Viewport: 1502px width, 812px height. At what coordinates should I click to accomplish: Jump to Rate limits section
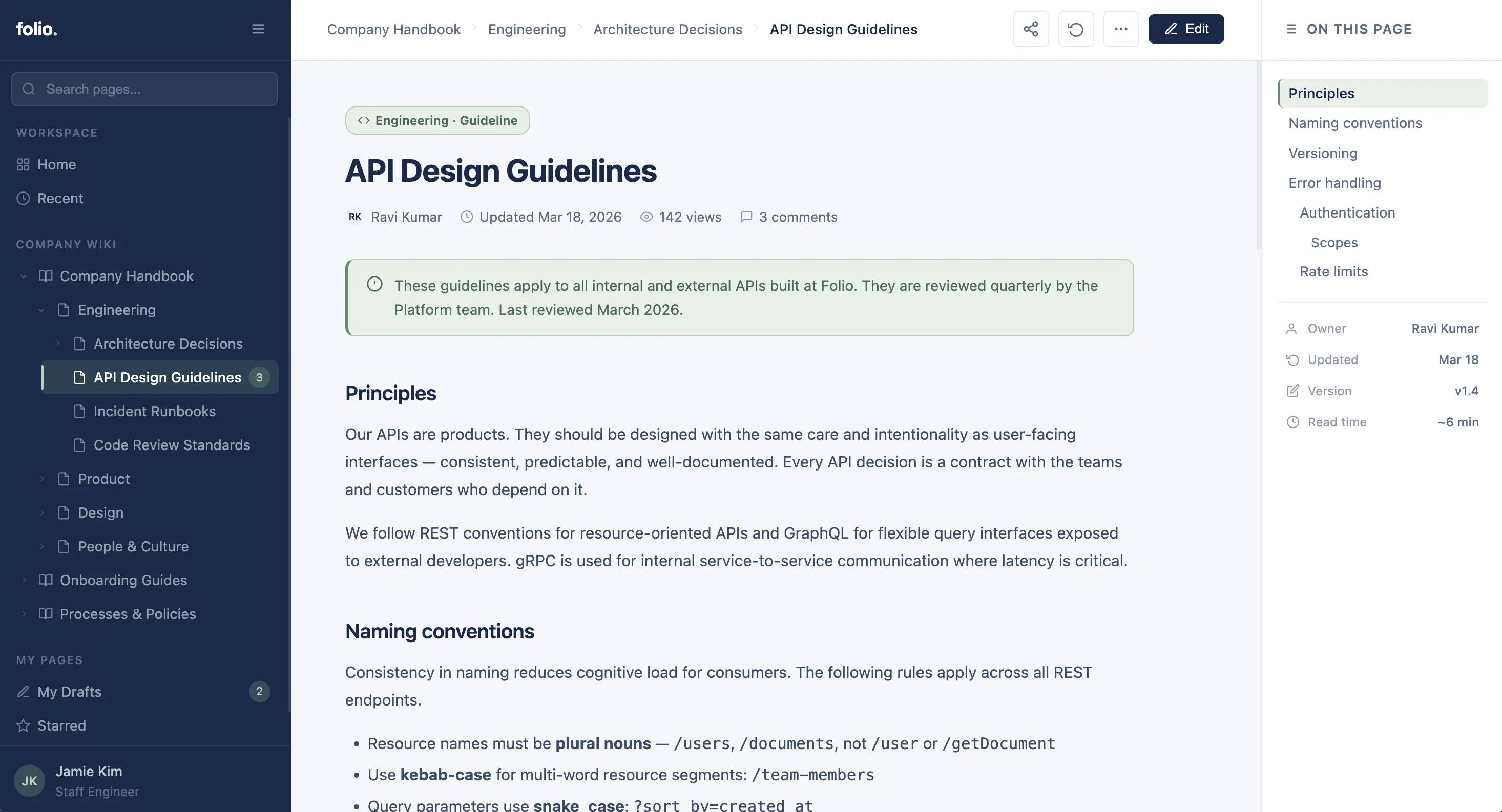pos(1333,272)
